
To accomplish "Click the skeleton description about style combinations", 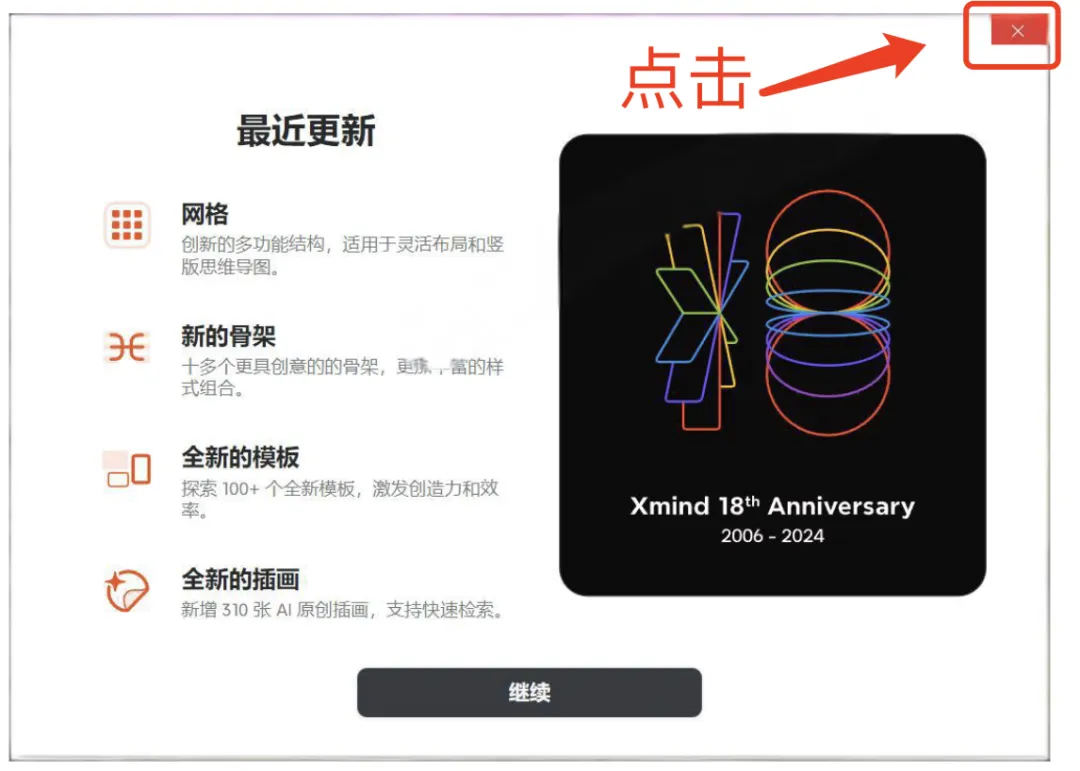I will click(x=342, y=377).
